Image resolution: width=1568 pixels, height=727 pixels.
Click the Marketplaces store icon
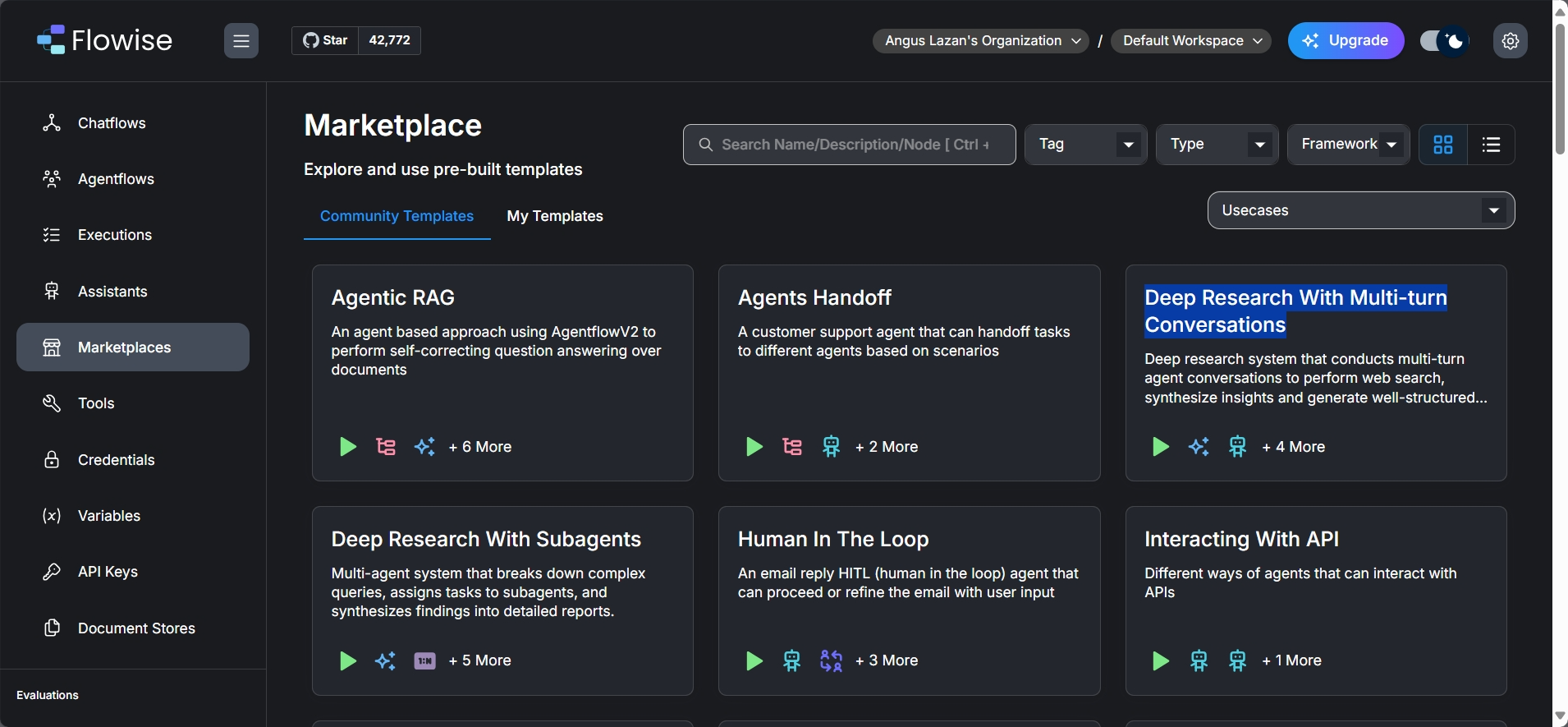tap(52, 347)
